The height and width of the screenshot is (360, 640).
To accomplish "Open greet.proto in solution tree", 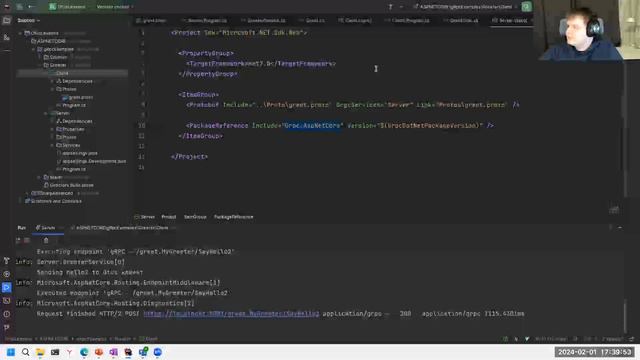I will (x=78, y=97).
